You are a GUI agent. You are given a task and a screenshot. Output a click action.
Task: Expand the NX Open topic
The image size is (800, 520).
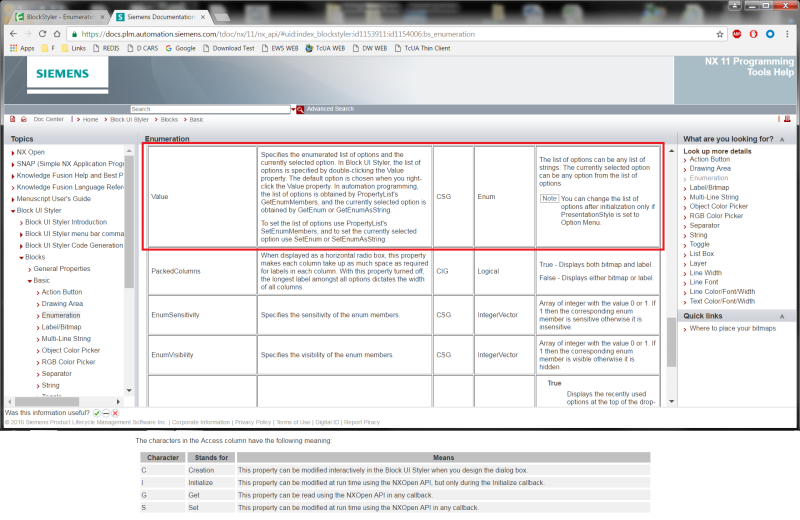(13, 153)
